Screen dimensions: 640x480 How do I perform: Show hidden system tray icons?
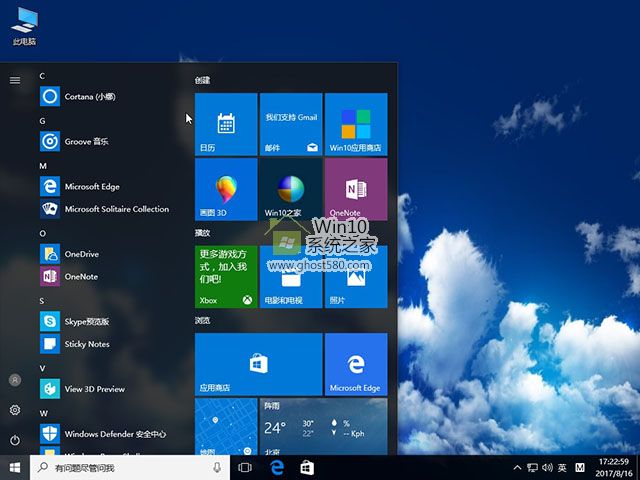(517, 468)
